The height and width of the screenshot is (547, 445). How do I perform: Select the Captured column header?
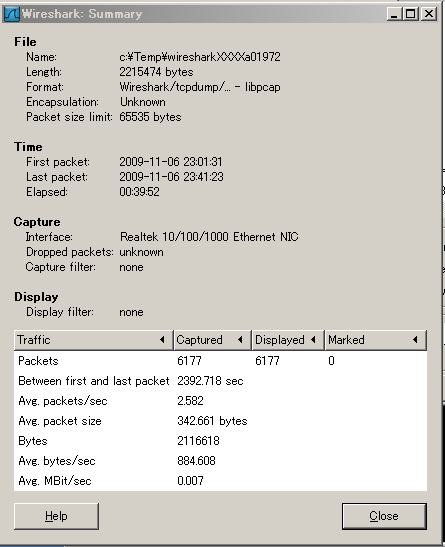coord(212,340)
